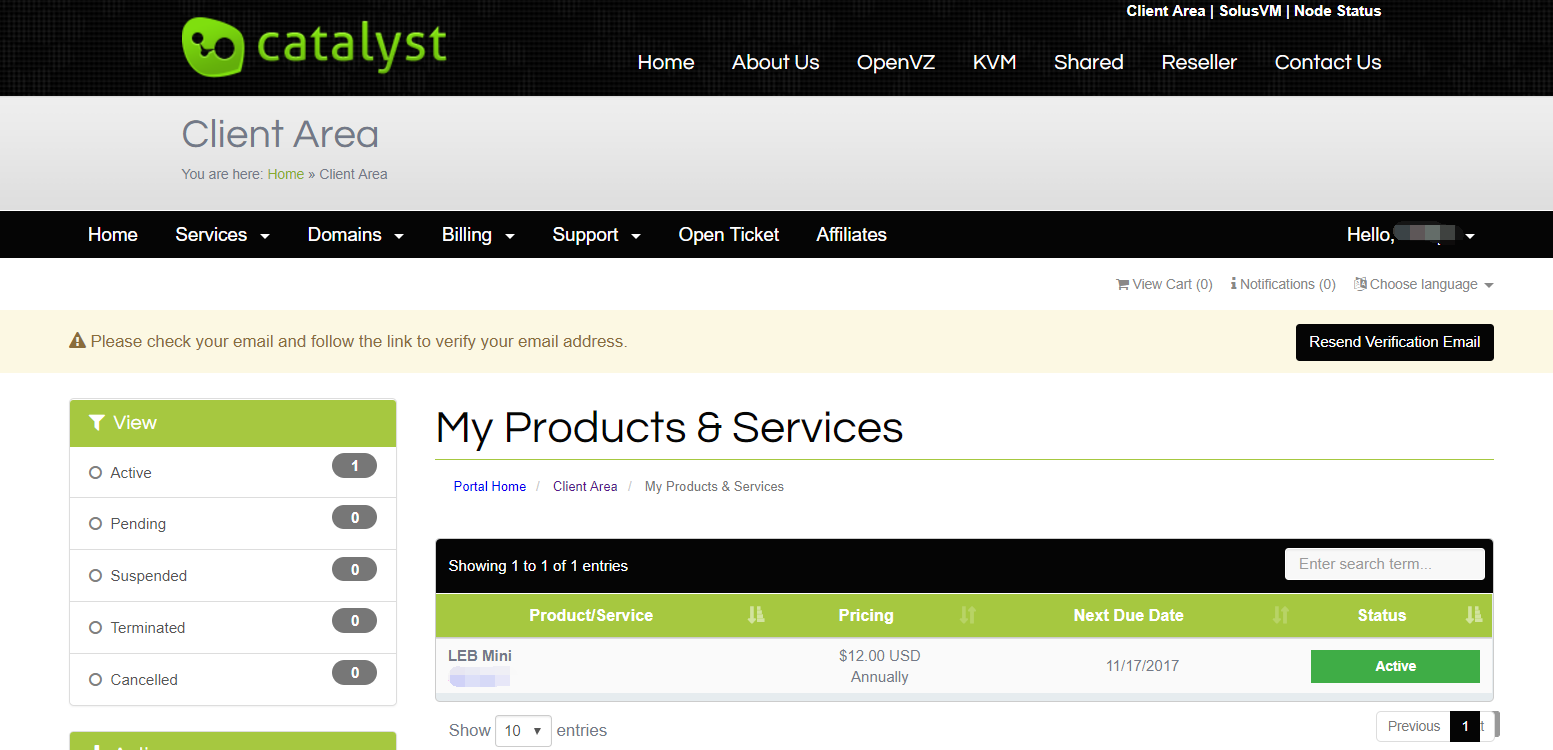Image resolution: width=1553 pixels, height=750 pixels.
Task: Click the Showing 1 to 1 of 1 entries text
Action: (538, 566)
